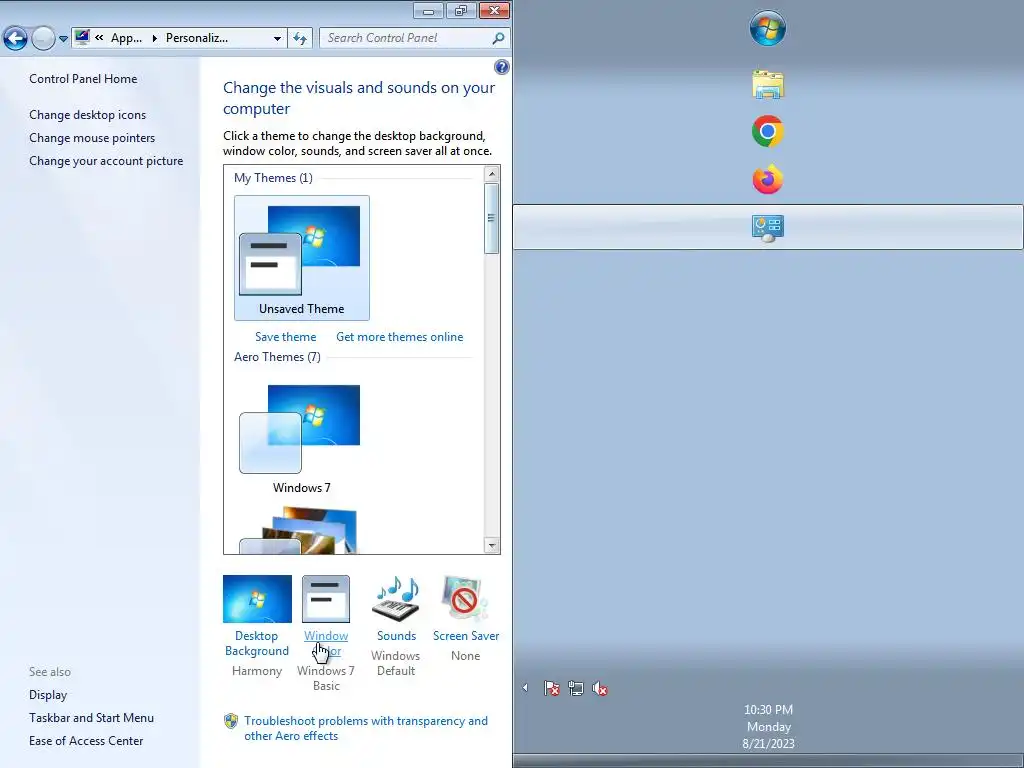Open the address bar history dropdown
1024x768 pixels.
point(277,39)
